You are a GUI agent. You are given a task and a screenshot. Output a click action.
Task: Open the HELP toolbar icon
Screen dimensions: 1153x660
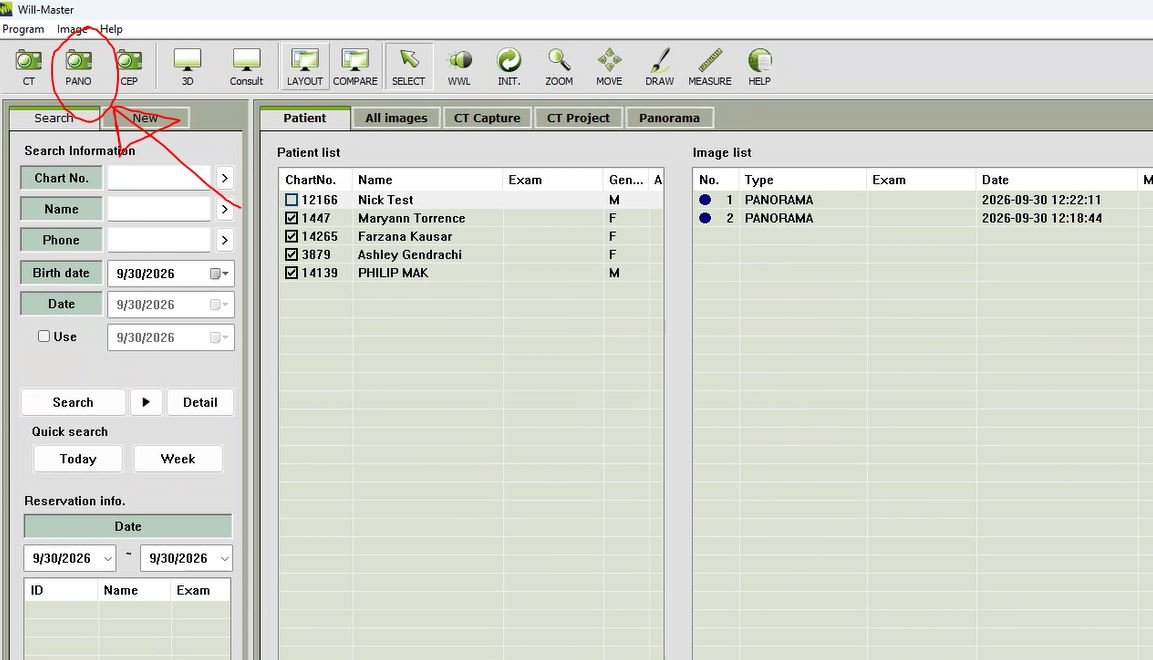(x=760, y=67)
